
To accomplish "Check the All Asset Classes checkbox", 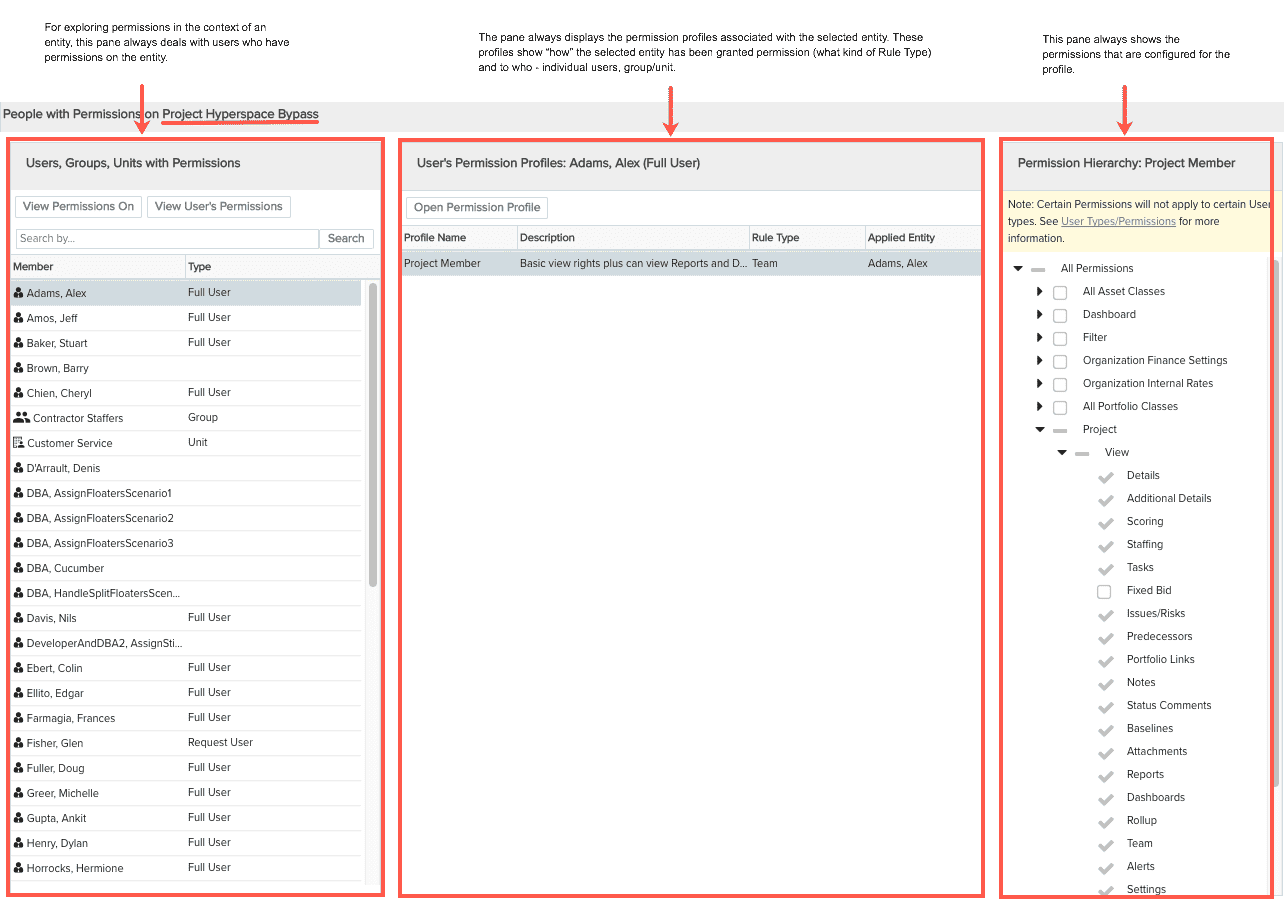I will (x=1059, y=292).
